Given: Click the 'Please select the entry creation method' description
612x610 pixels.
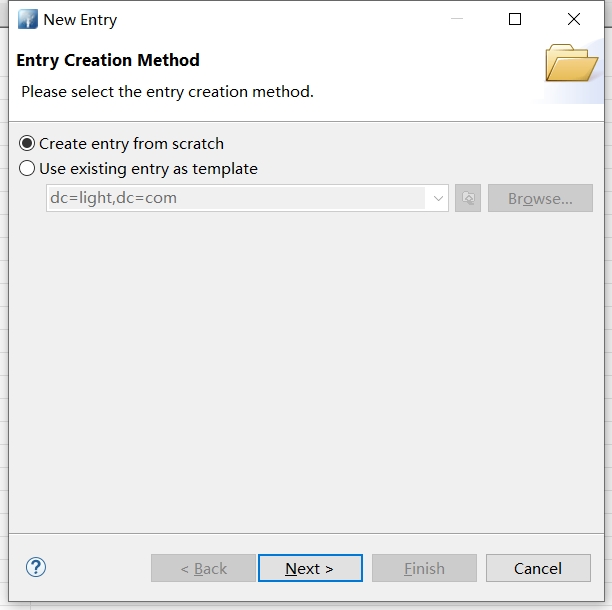Looking at the screenshot, I should tap(167, 92).
